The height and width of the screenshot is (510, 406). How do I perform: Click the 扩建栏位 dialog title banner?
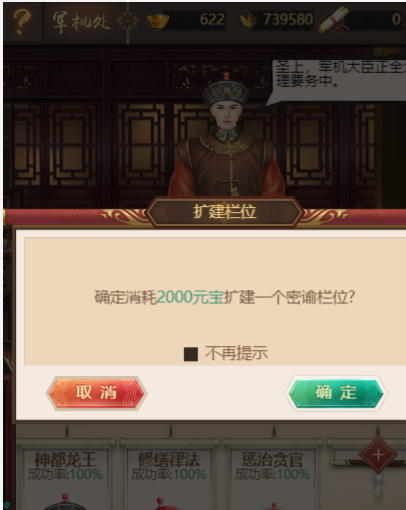(225, 212)
